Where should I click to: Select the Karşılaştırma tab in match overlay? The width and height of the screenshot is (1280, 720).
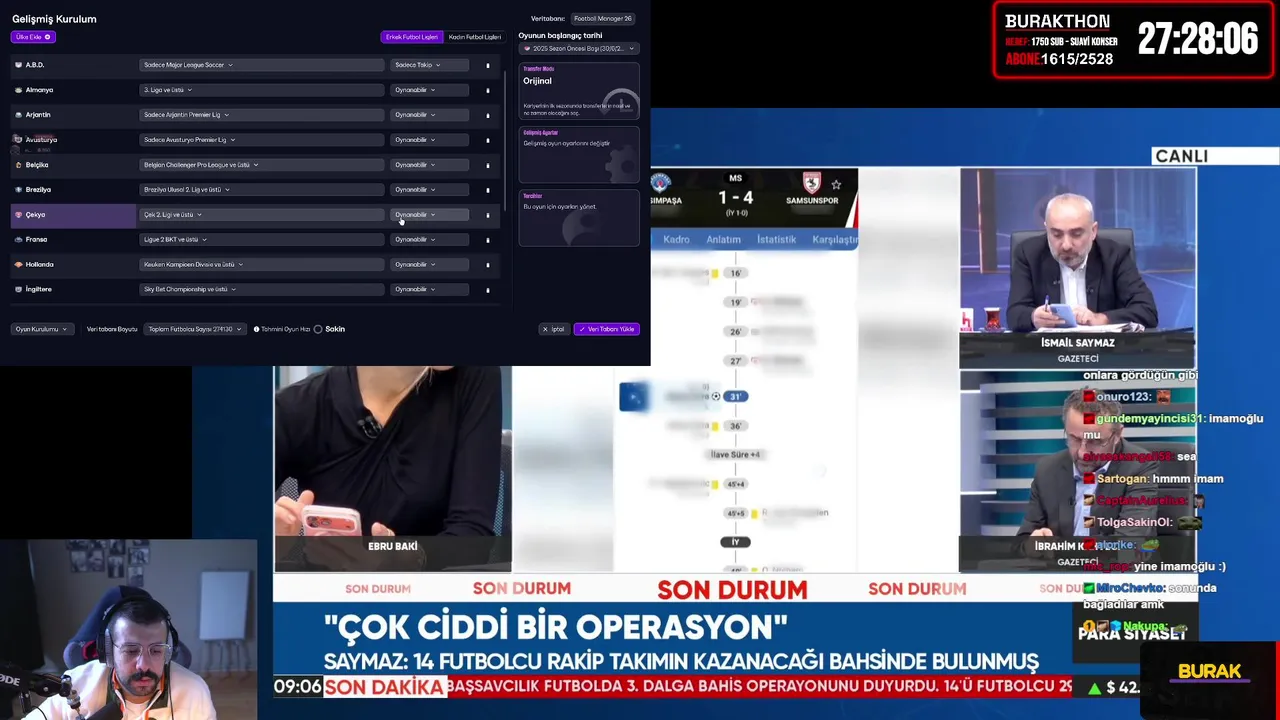(835, 240)
